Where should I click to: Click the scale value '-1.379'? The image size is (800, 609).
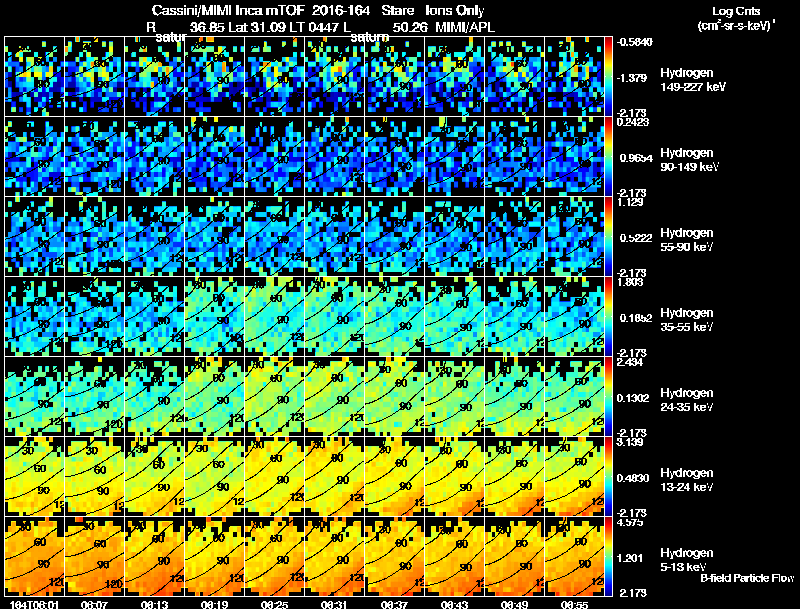632,78
